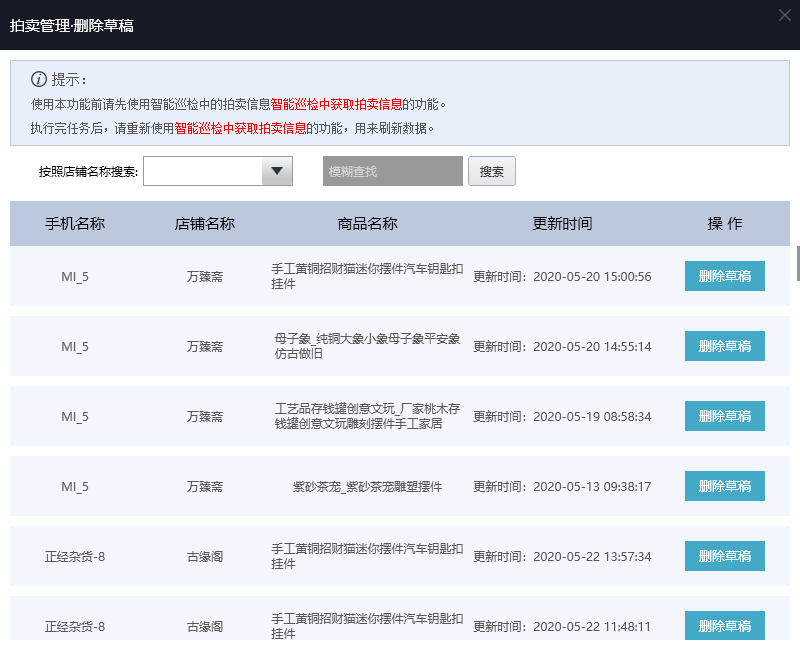Click the 店铺名称 column header
The image size is (800, 650).
click(205, 223)
